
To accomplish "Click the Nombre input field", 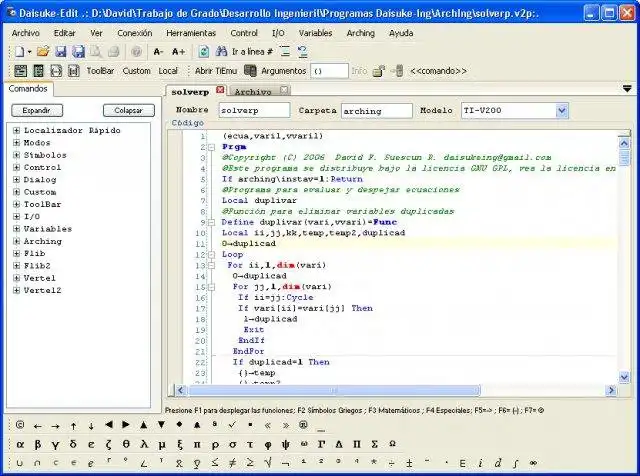I will tap(254, 110).
